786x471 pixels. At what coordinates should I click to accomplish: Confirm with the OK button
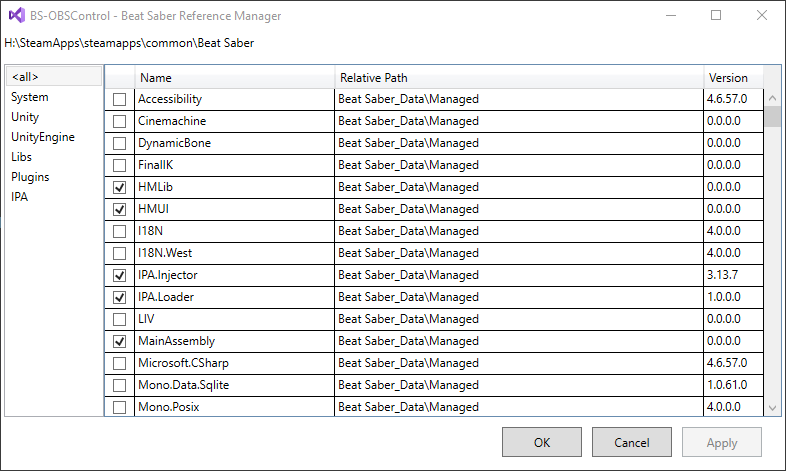click(542, 442)
